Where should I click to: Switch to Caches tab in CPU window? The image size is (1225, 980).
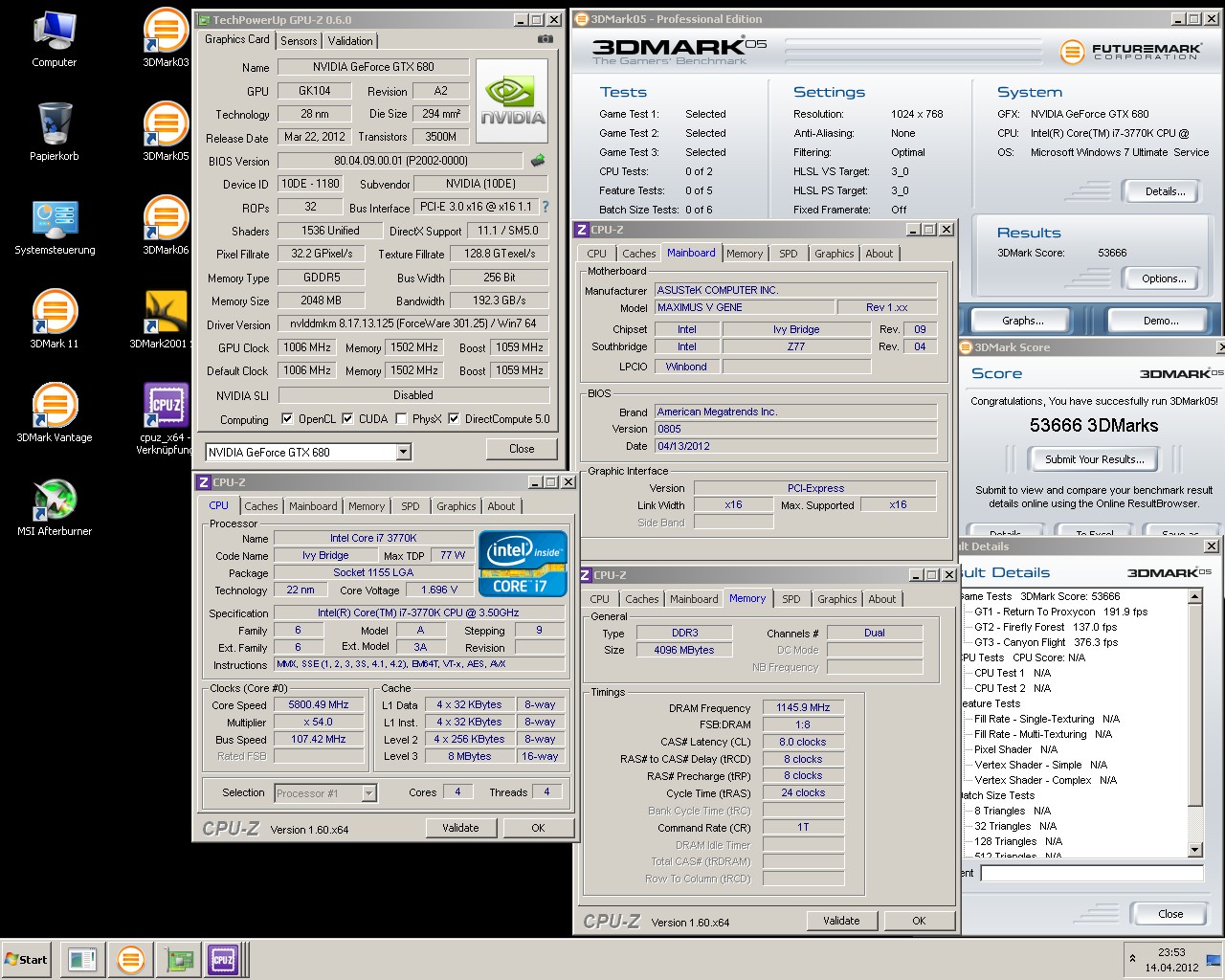coord(260,506)
